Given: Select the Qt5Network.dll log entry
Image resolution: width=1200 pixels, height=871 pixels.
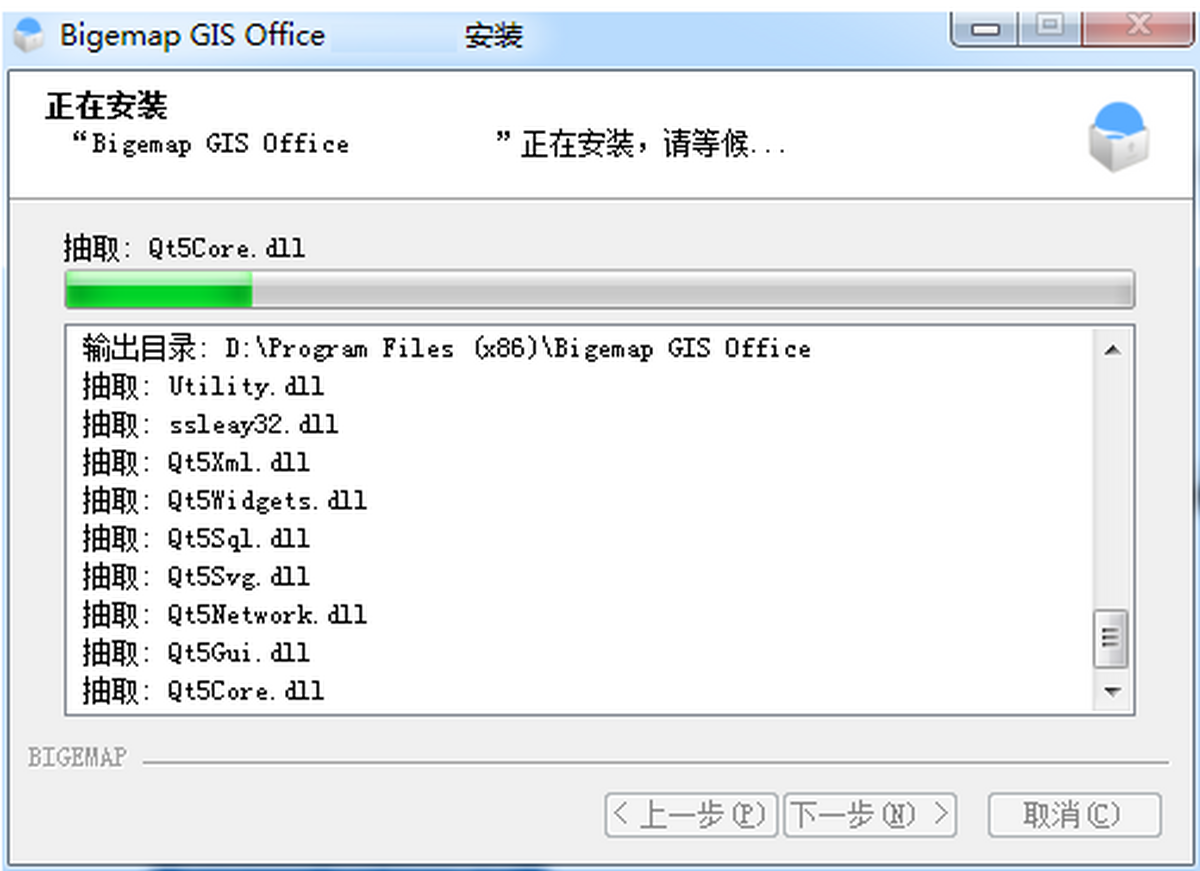Looking at the screenshot, I should (x=224, y=614).
